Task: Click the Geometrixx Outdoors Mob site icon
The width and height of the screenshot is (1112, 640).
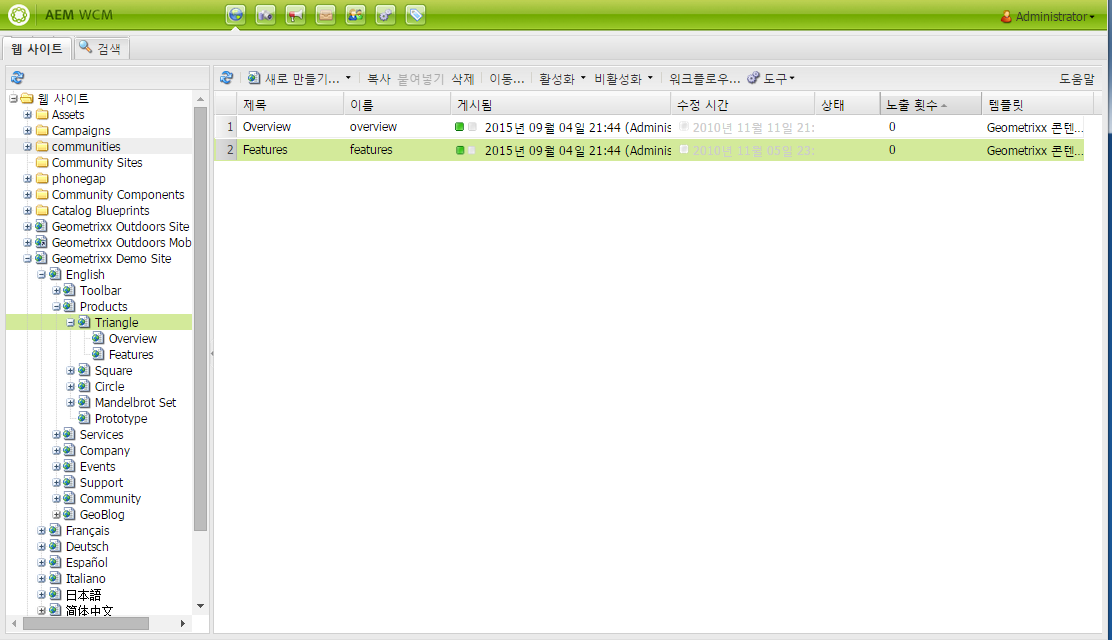Action: coord(42,243)
